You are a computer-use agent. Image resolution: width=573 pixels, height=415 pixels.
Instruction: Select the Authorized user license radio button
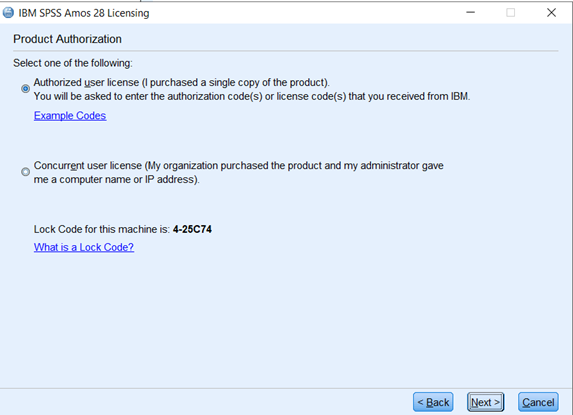click(25, 88)
